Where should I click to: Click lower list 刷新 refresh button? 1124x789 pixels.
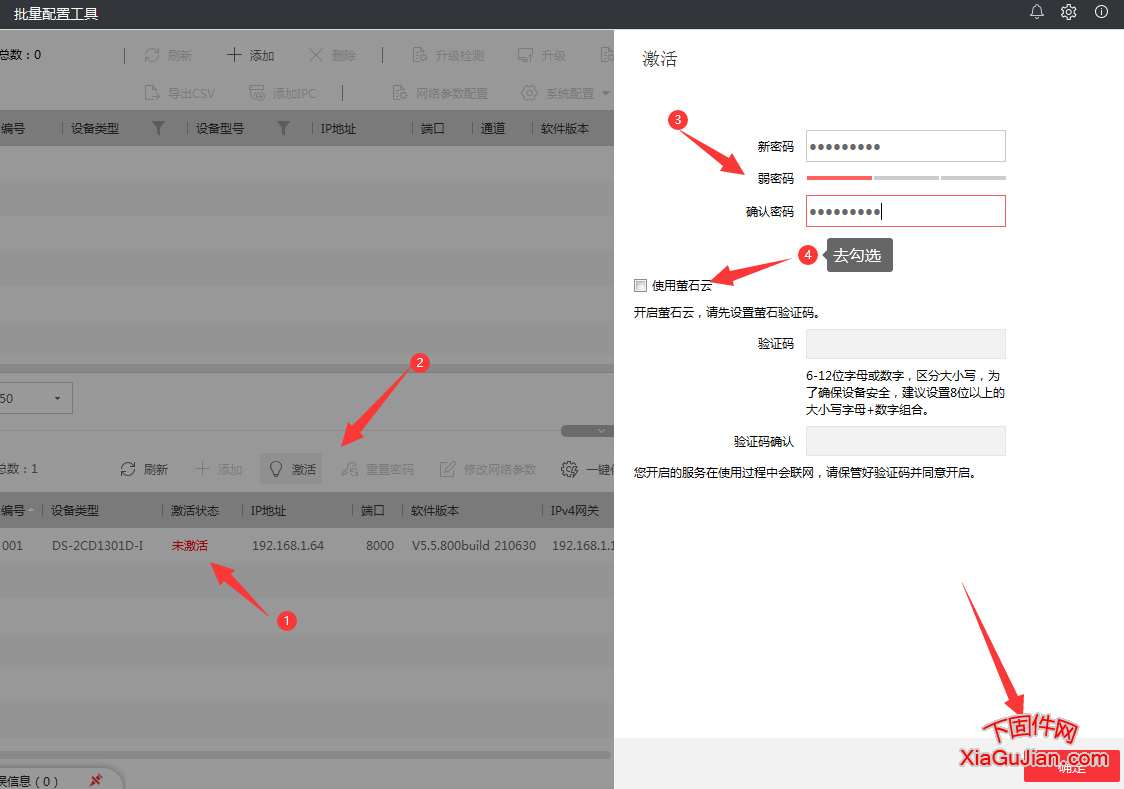tap(144, 469)
